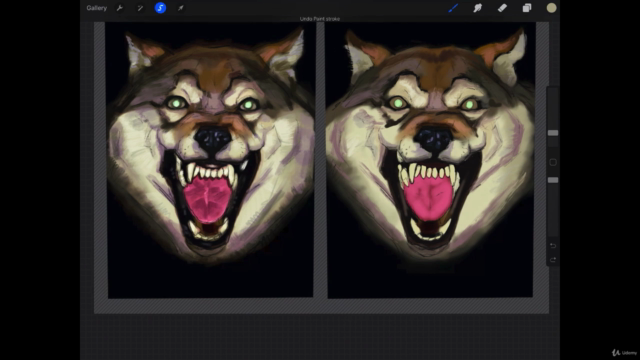Select the Eraser tool
The image size is (640, 360).
click(x=502, y=8)
